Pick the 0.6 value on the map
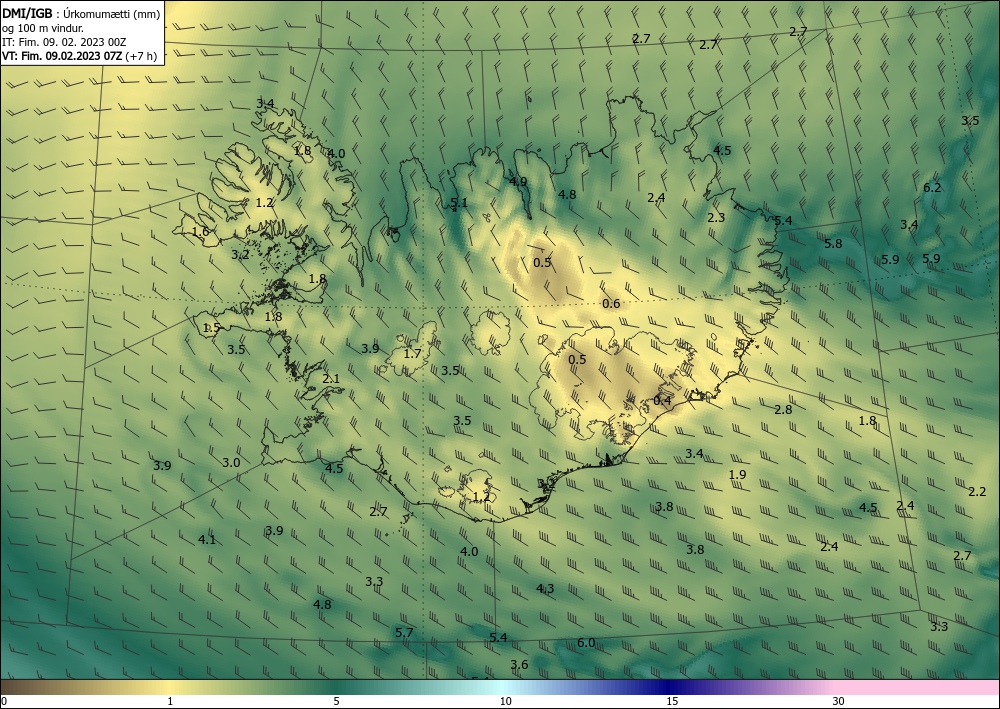Viewport: 1000px width, 709px height. tap(611, 303)
